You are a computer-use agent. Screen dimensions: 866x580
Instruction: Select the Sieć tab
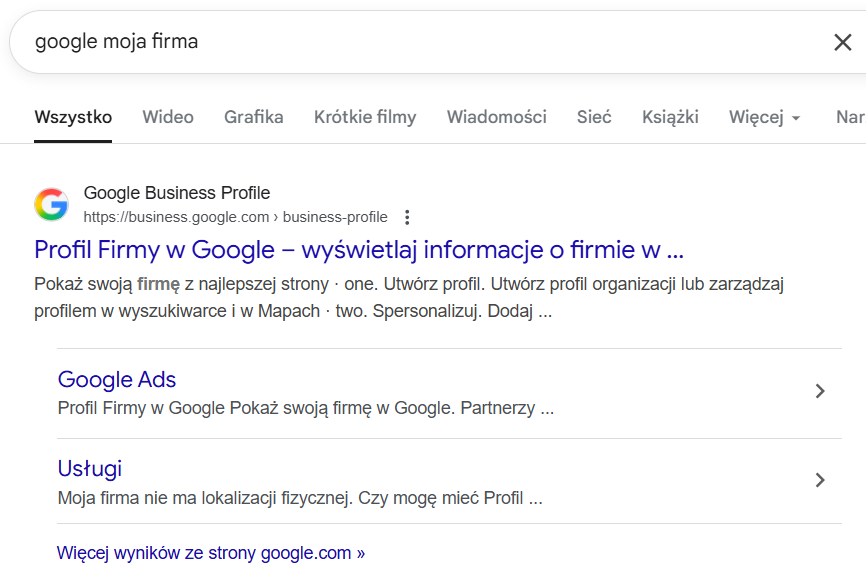(x=594, y=117)
